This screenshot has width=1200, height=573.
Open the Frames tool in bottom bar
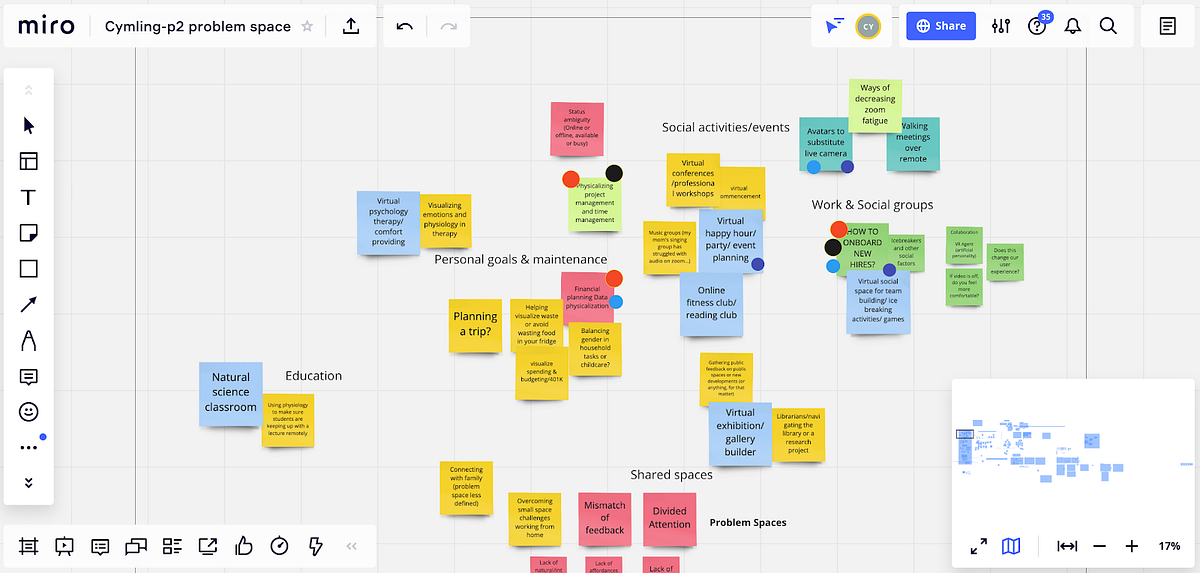28,546
